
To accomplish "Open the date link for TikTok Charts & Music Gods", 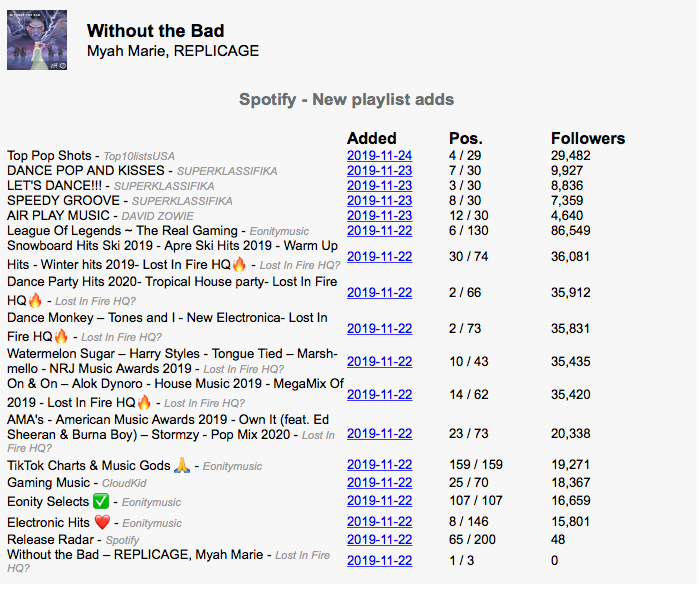I will 379,465.
